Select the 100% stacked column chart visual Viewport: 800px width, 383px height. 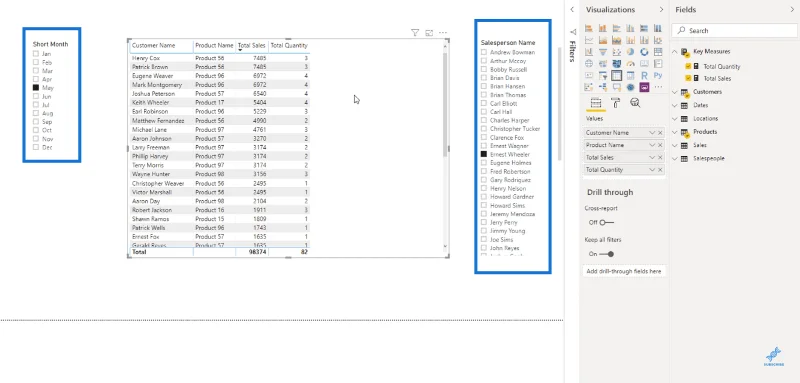658,28
